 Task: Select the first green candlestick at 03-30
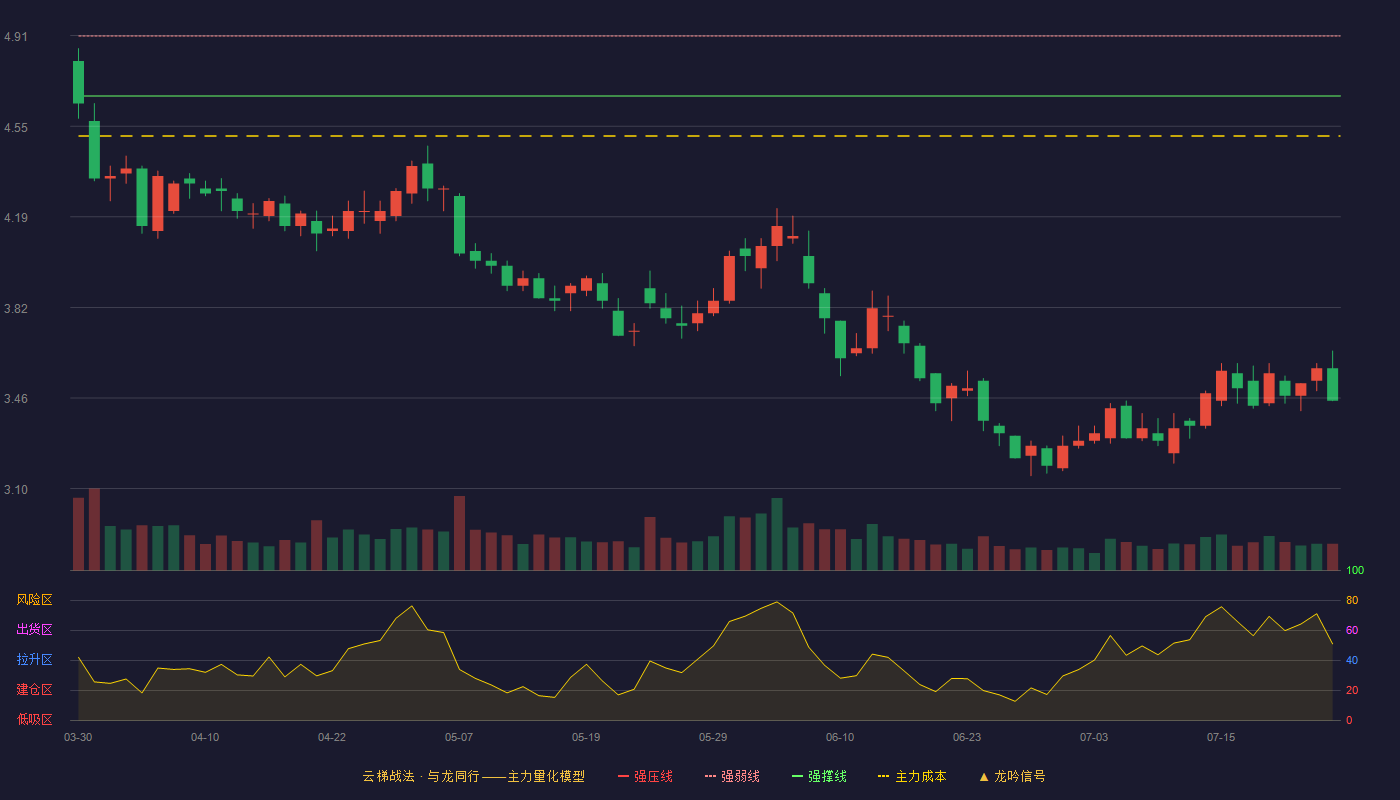click(x=78, y=82)
